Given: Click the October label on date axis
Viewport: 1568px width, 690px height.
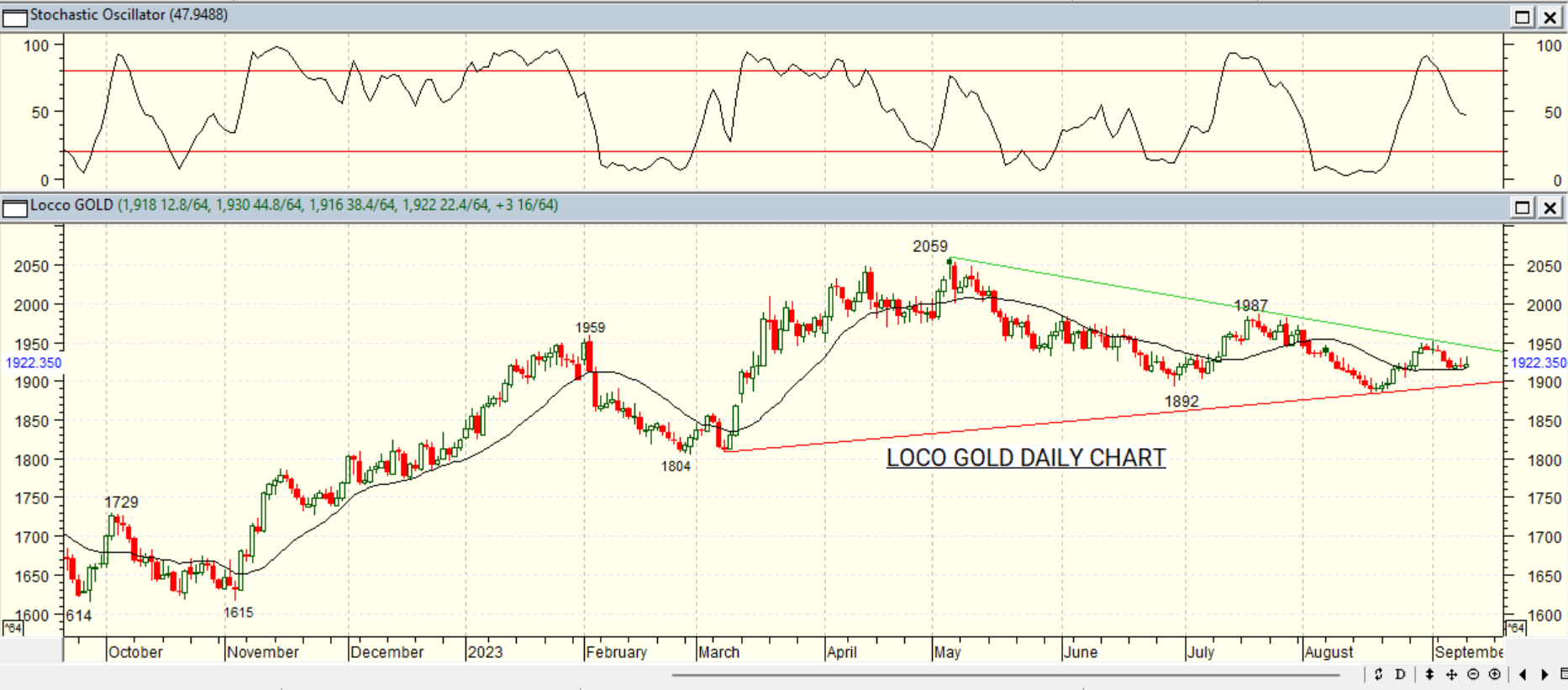Looking at the screenshot, I should 135,652.
